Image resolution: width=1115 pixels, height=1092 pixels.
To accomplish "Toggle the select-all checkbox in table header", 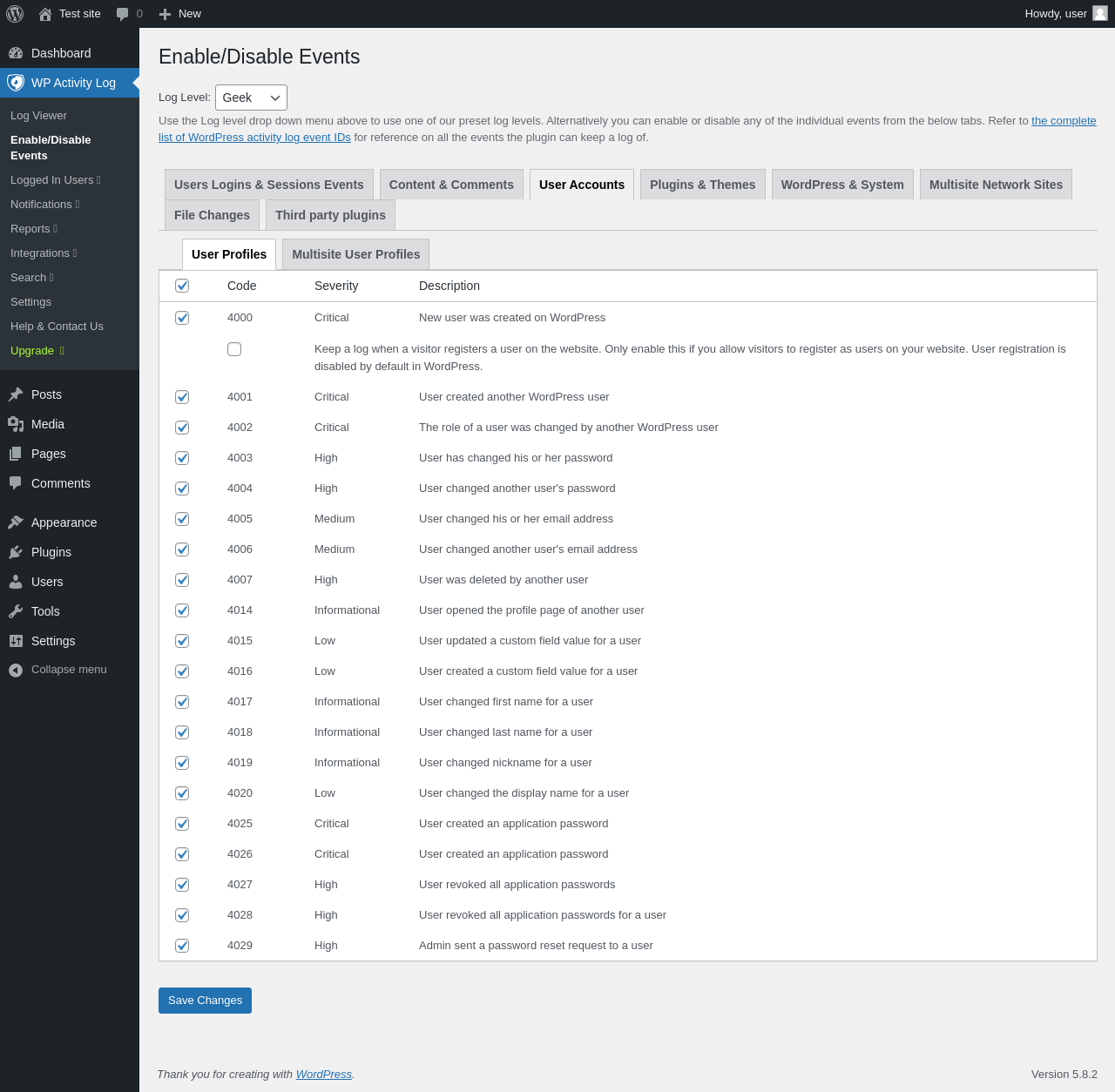I will (182, 286).
